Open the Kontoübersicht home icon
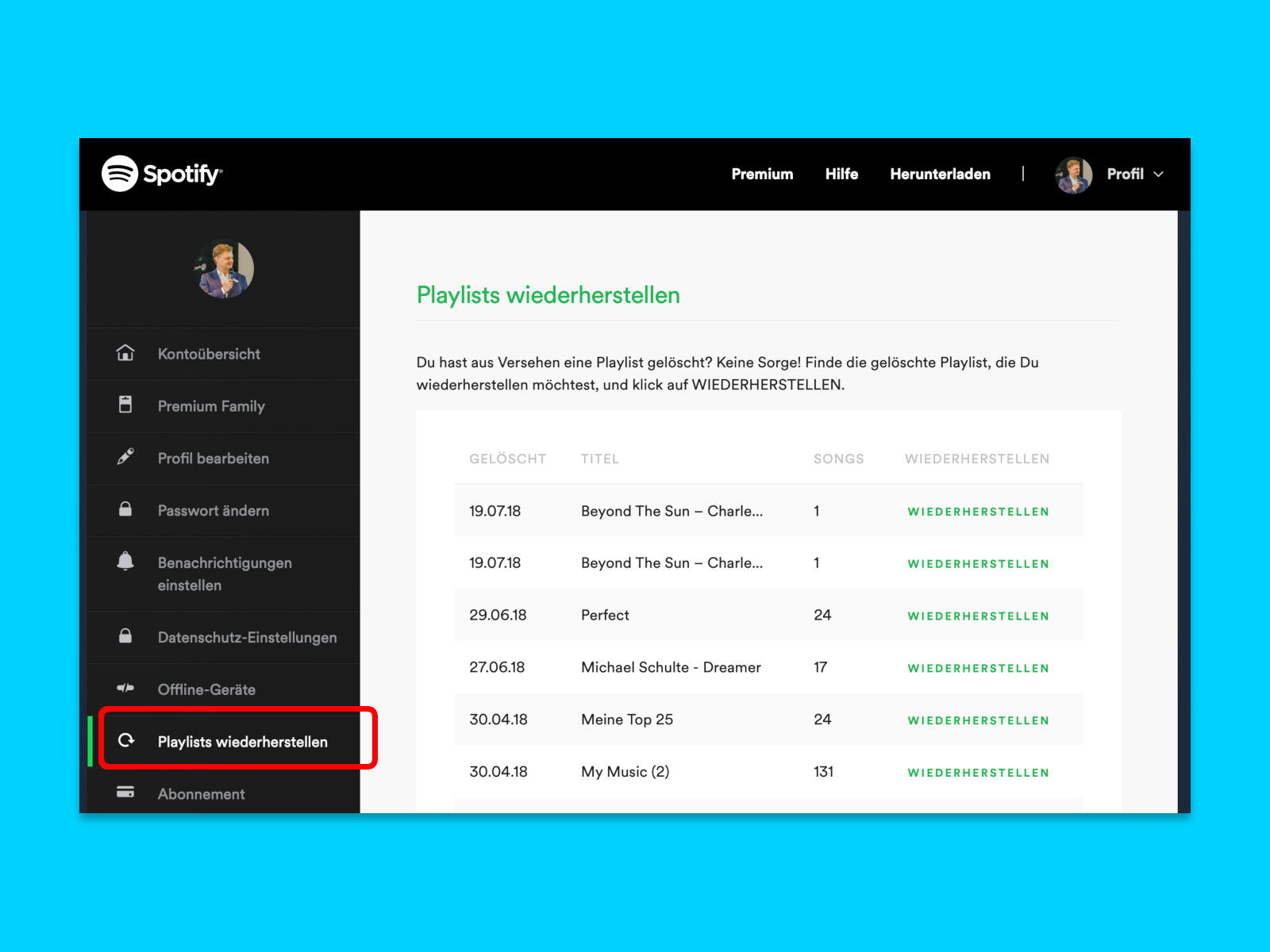Screen dimensions: 1270x952 point(125,352)
